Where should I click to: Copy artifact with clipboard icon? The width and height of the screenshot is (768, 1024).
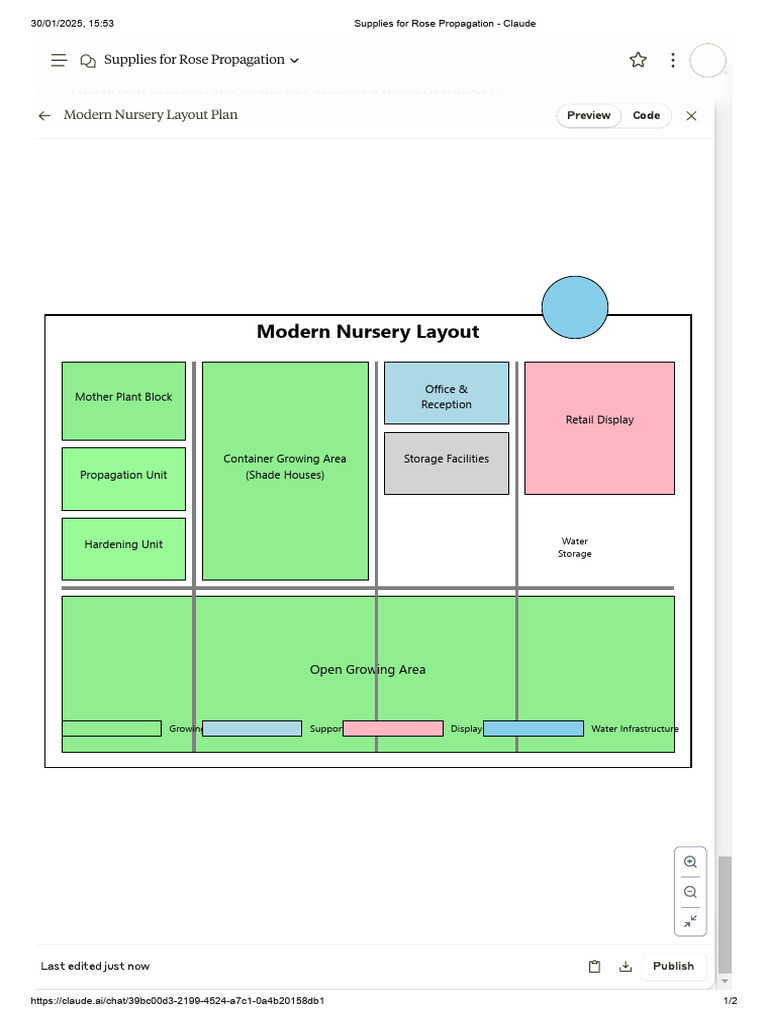594,967
